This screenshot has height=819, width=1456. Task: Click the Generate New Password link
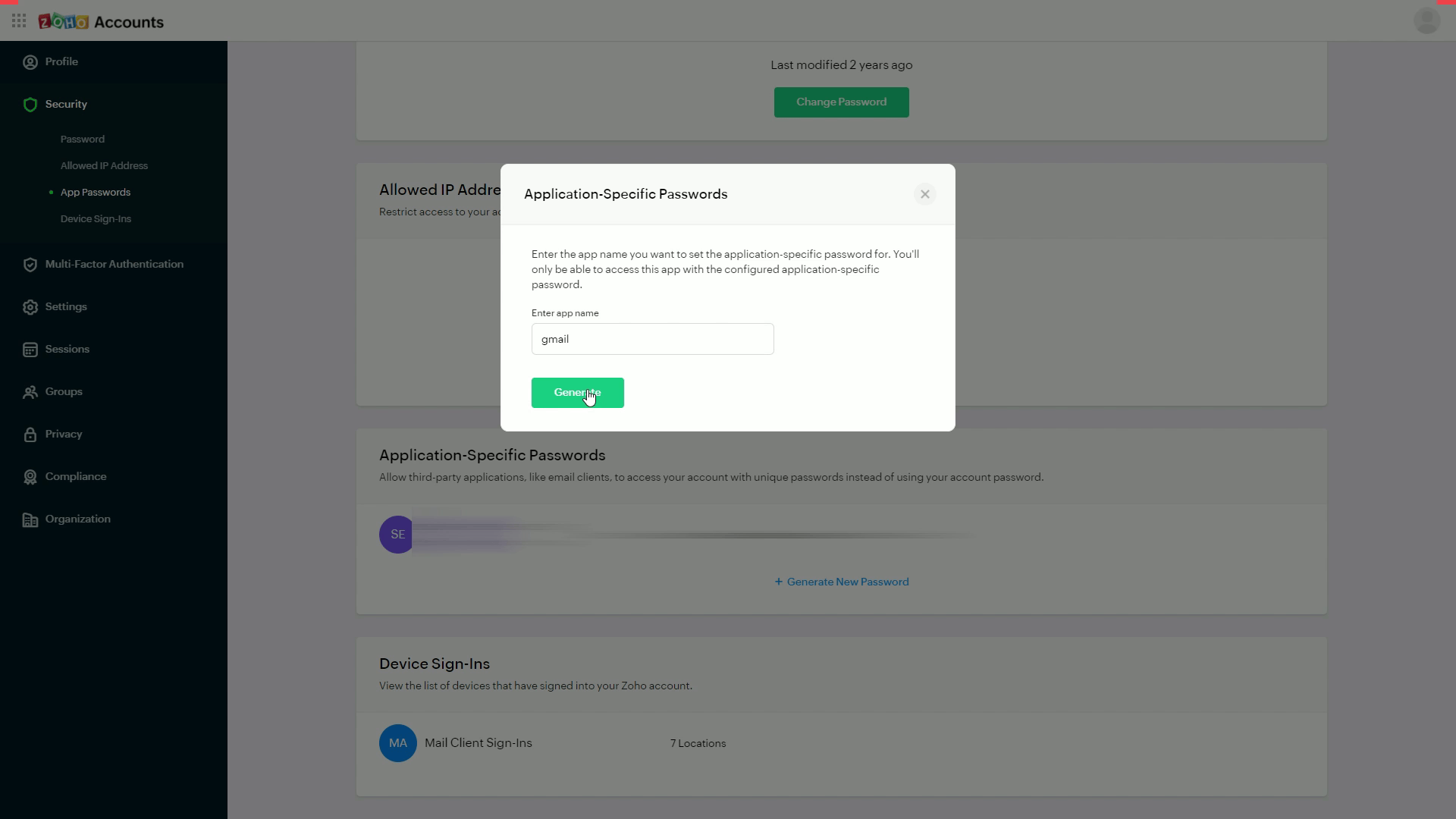[x=841, y=582]
